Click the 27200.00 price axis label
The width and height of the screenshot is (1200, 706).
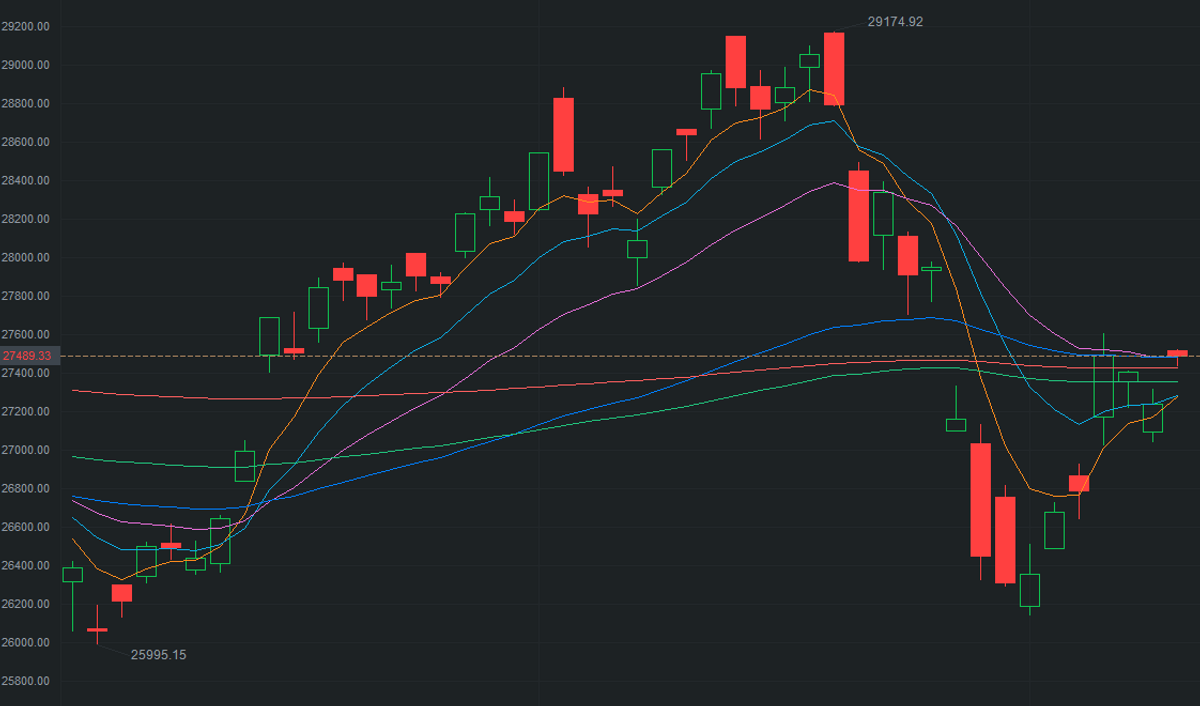(26, 412)
